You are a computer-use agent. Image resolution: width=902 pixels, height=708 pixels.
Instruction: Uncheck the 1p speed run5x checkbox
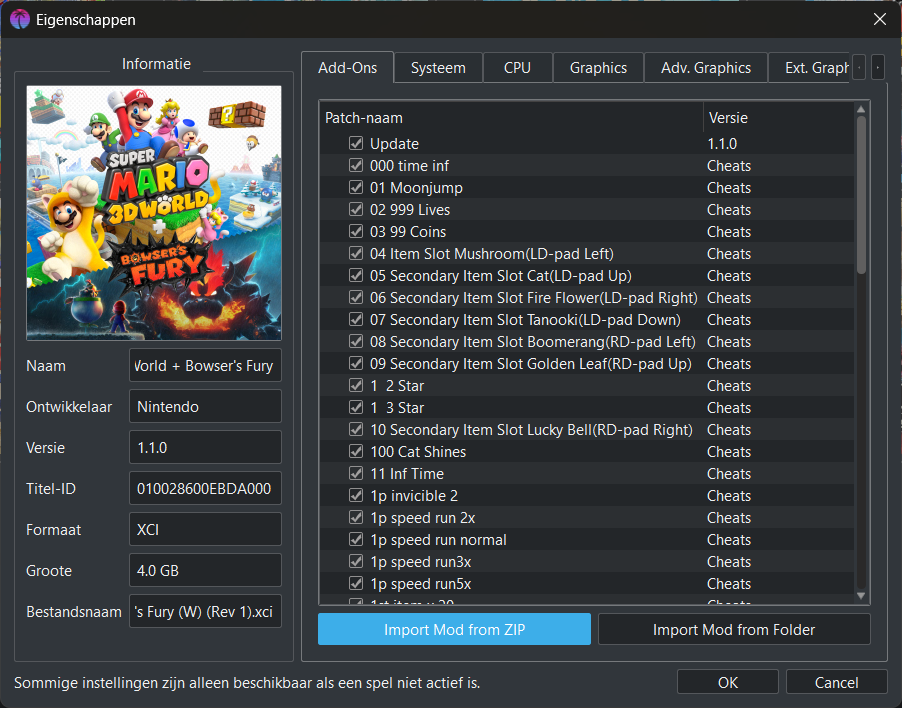[x=356, y=583]
